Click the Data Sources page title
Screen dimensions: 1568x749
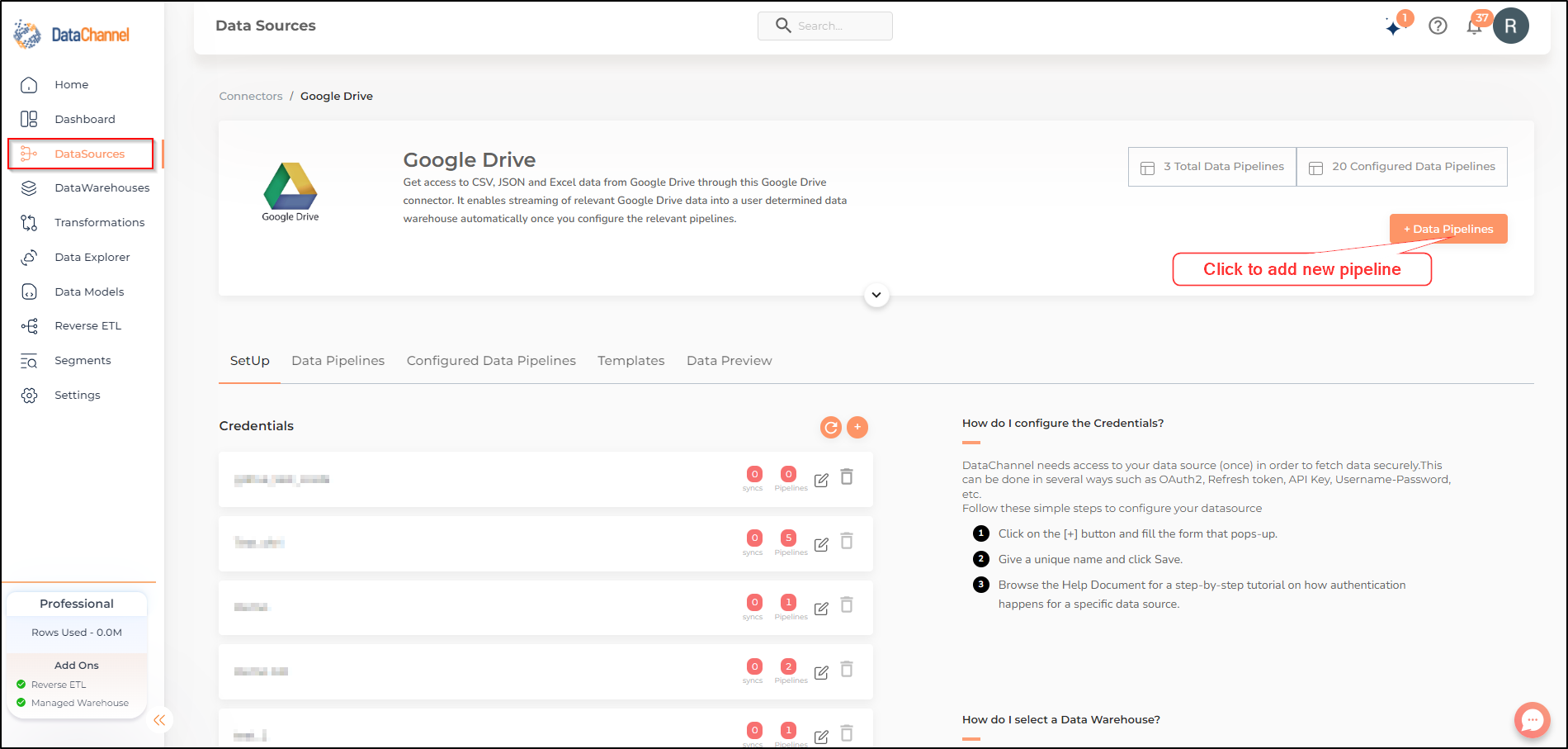tap(266, 26)
